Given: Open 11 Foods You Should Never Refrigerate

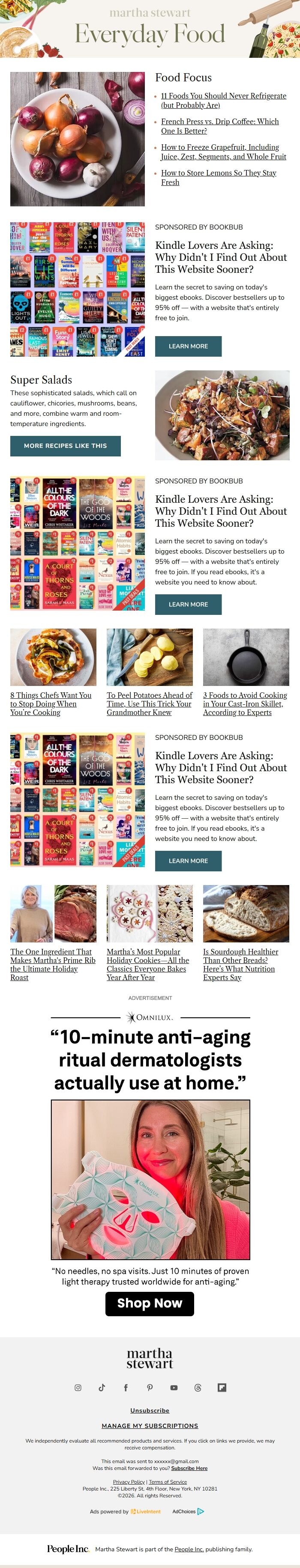Looking at the screenshot, I should [x=224, y=101].
